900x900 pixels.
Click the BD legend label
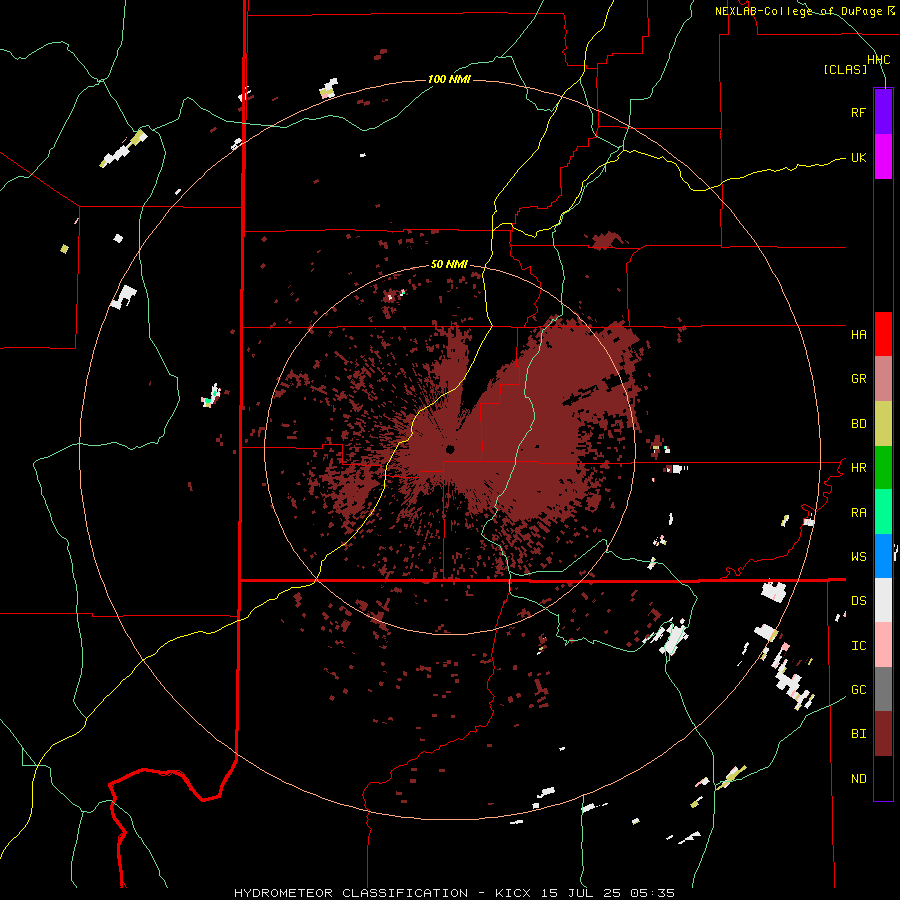tap(858, 424)
